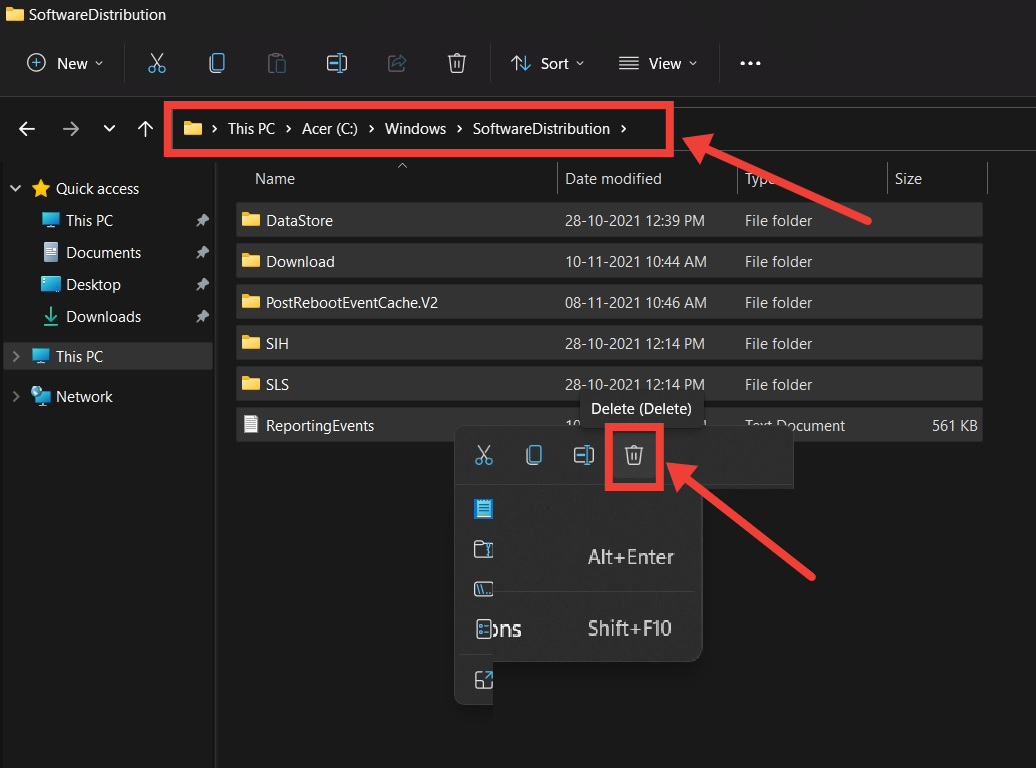Click the Copy icon in the top toolbar
This screenshot has height=768, width=1036.
216,63
